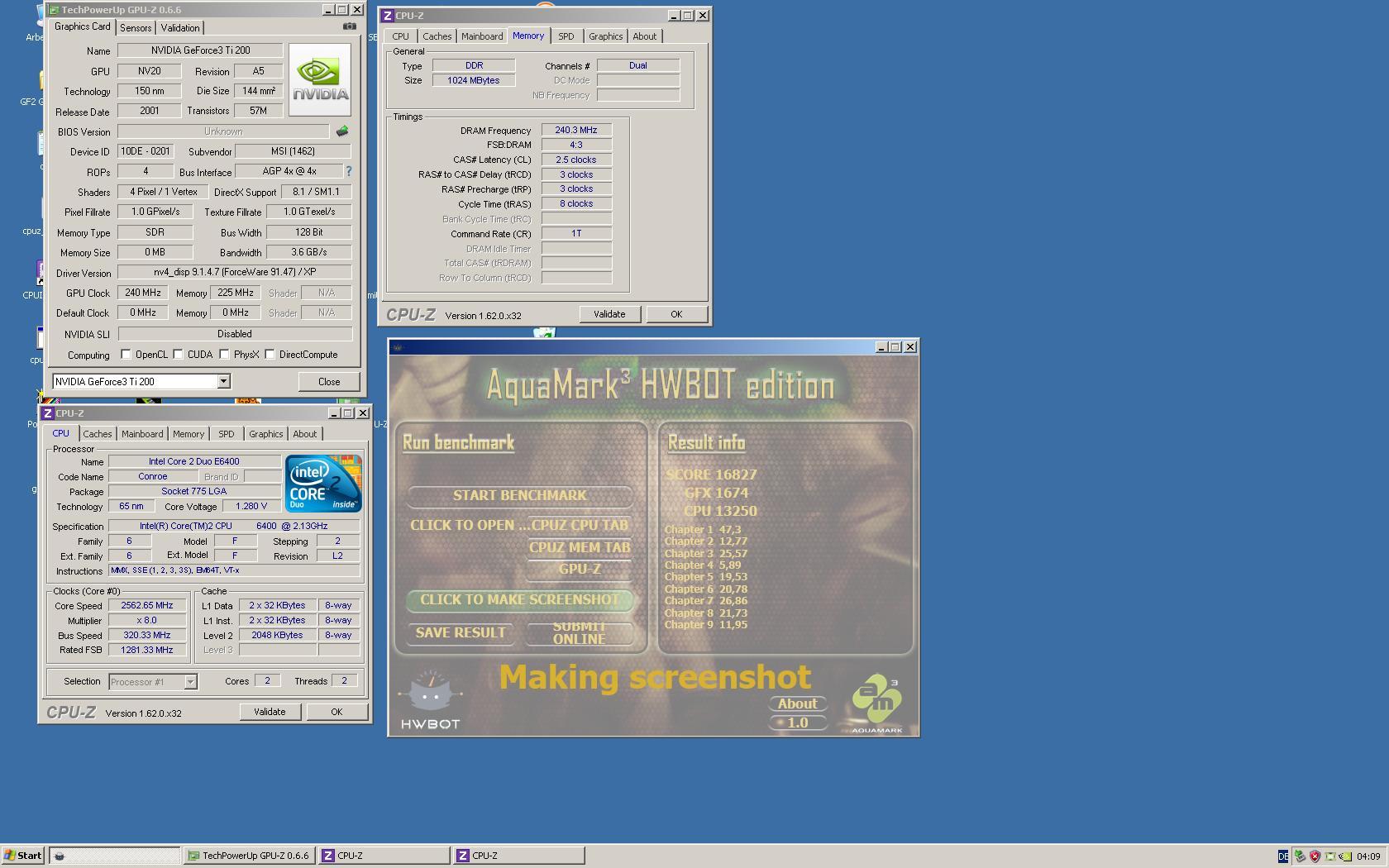Click CLICK TO MAKE SCREENSHOT button

point(520,600)
